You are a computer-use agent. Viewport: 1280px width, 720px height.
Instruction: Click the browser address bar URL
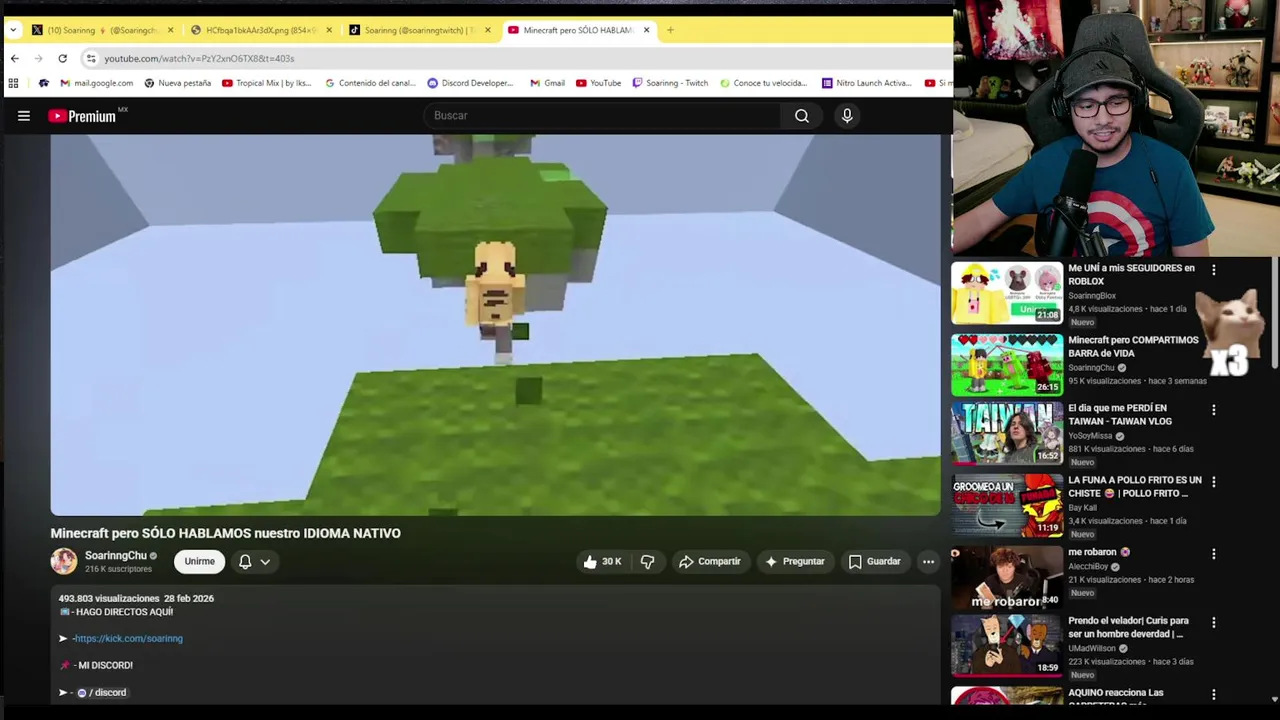[199, 59]
